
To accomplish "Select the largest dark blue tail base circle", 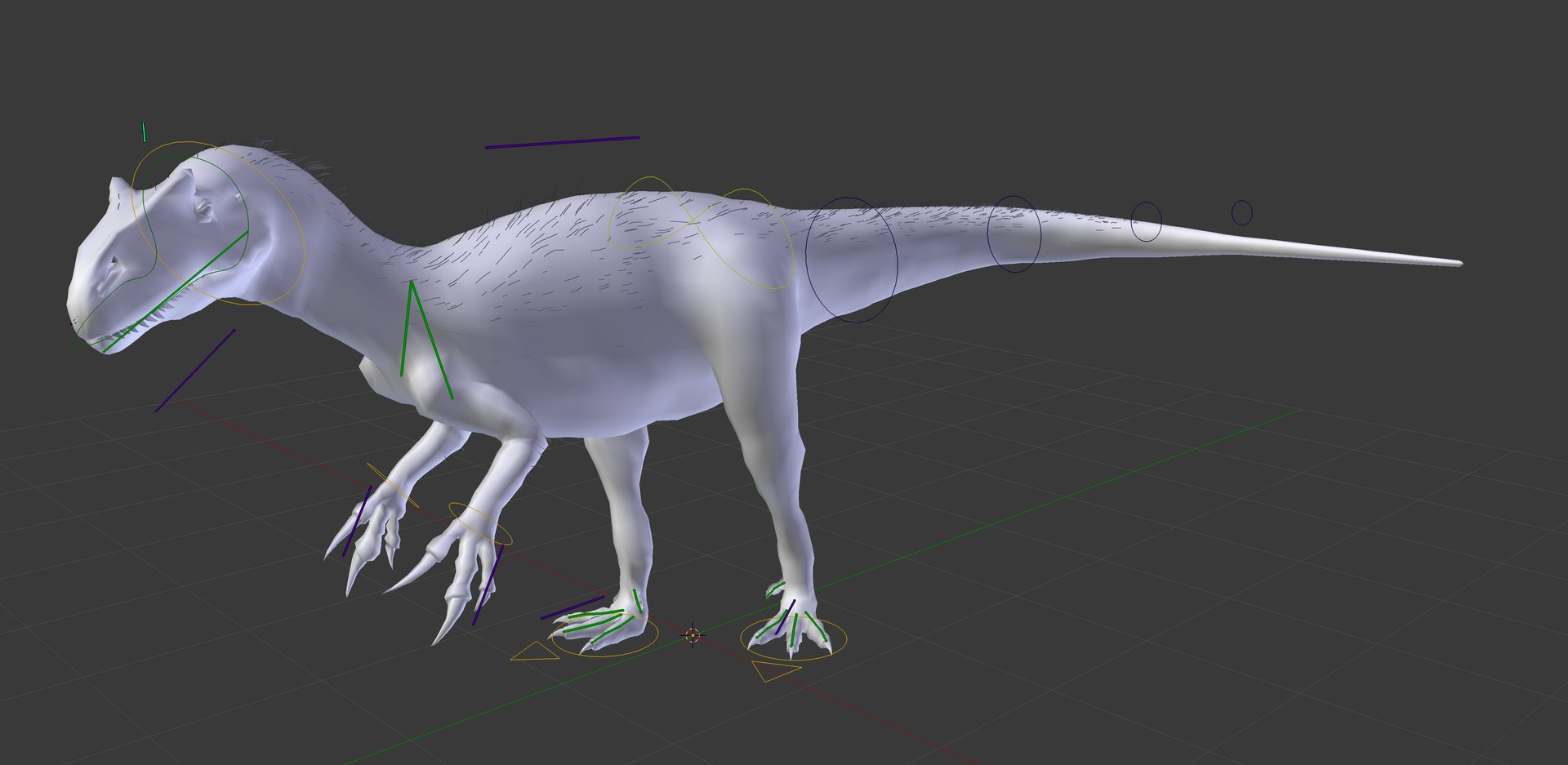I will [x=852, y=259].
